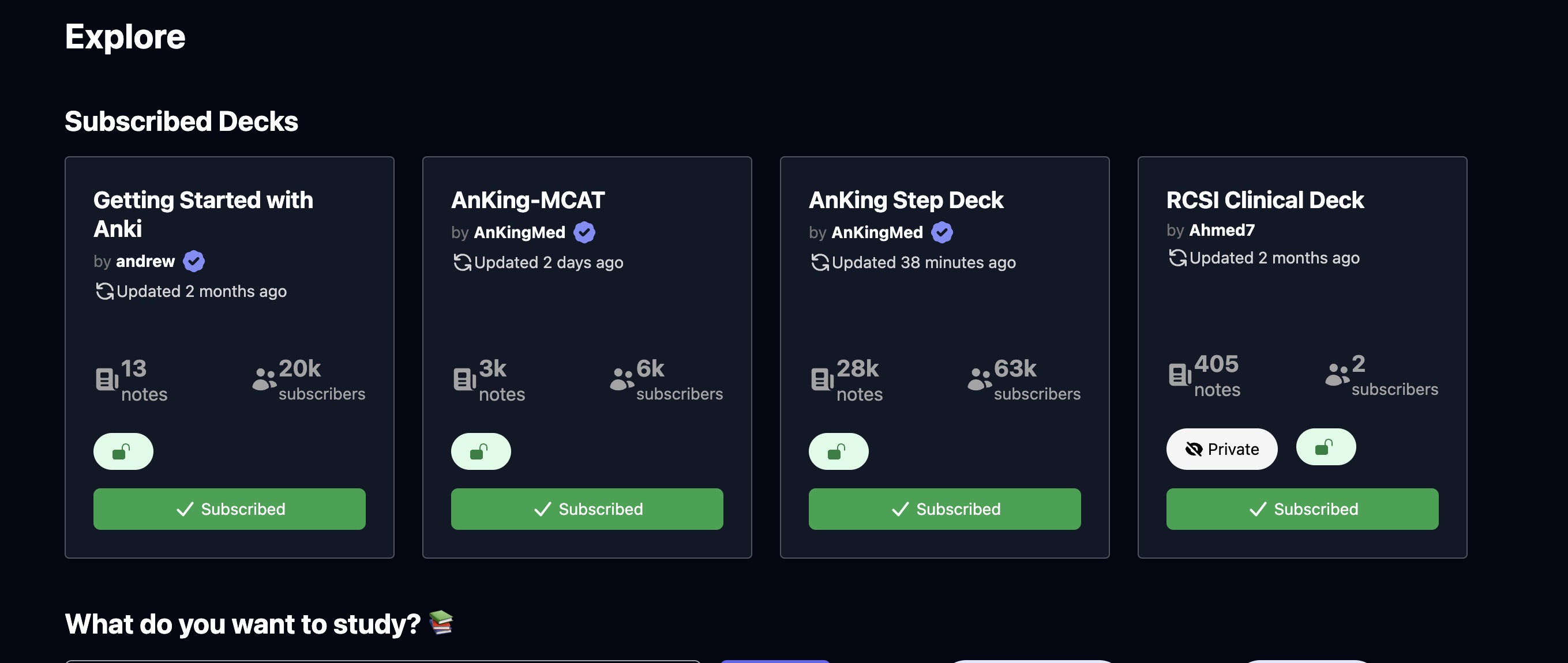Screen dimensions: 1568x663
Task: Open the RCSI Clinical Deck title
Action: [1265, 200]
